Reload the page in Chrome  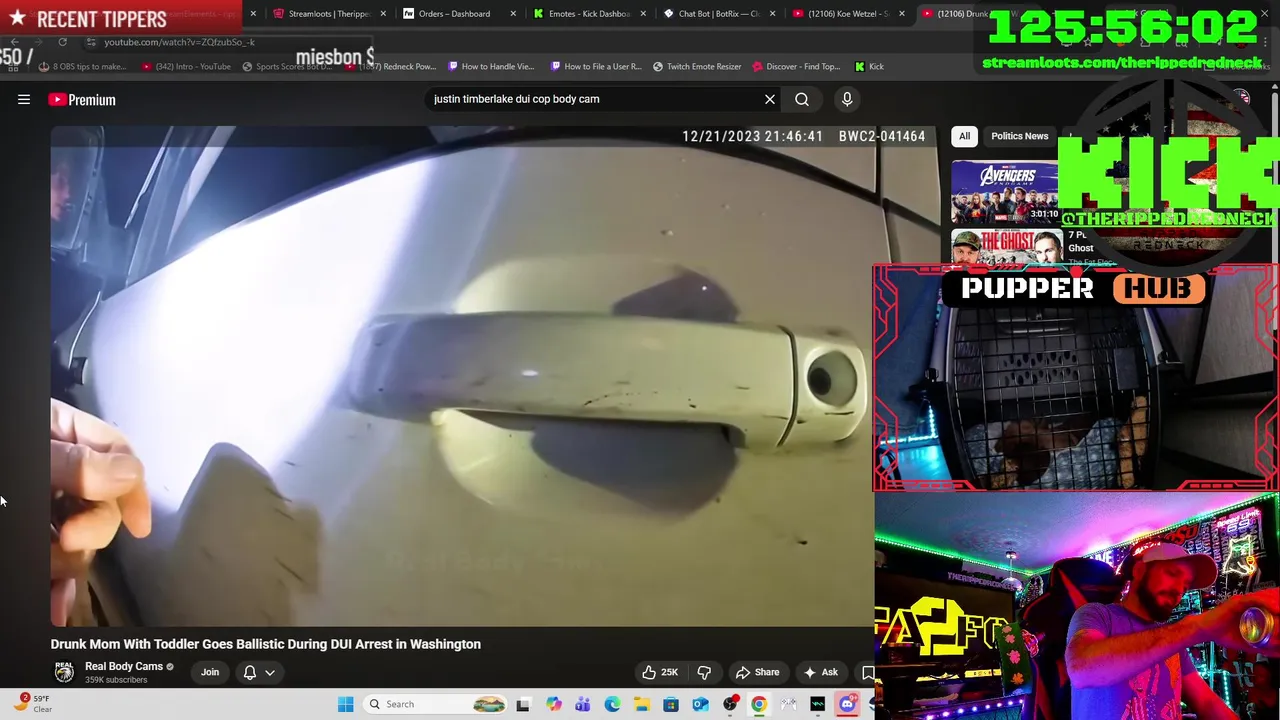(x=62, y=42)
